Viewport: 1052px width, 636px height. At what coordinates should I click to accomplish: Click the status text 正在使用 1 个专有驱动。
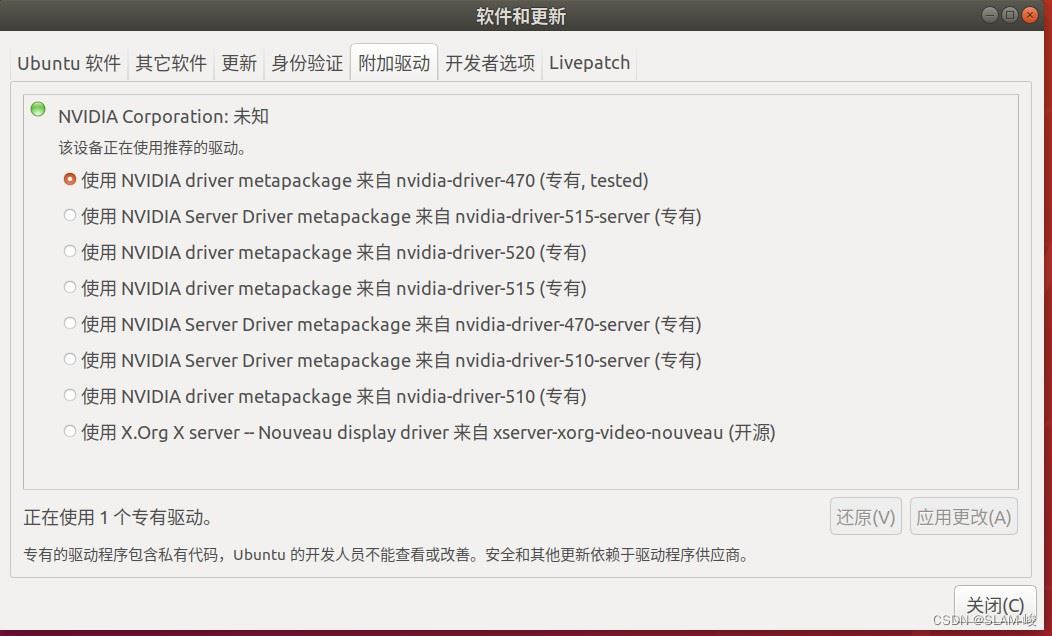(118, 517)
